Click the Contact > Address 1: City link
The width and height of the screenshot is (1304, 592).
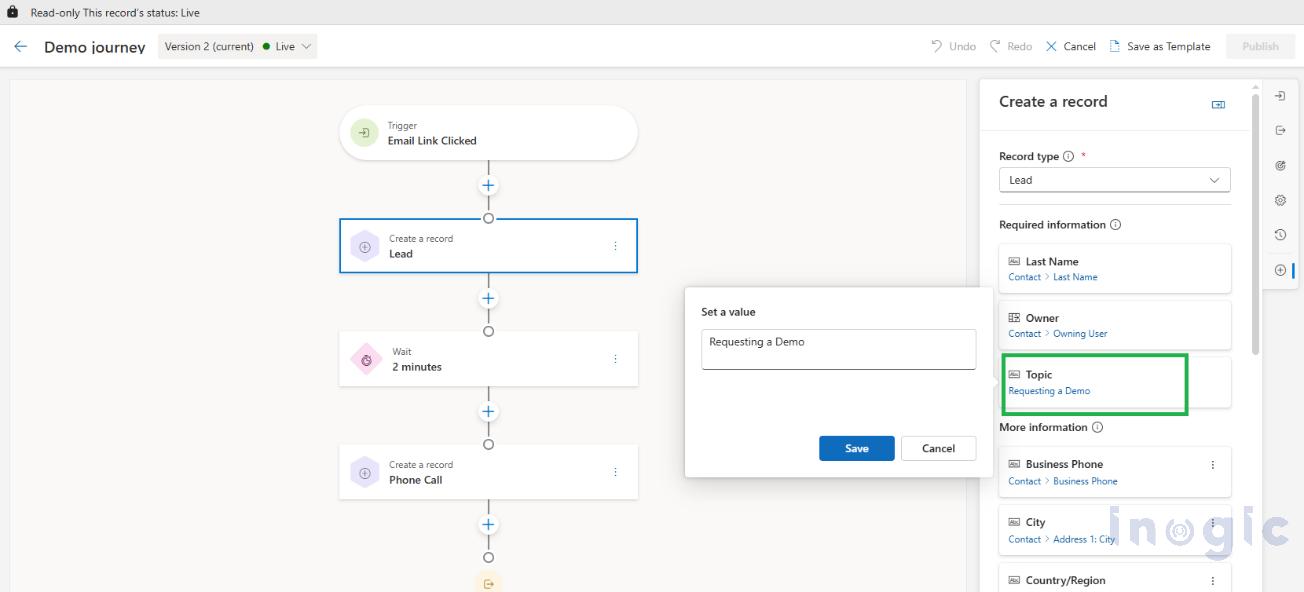(1061, 539)
